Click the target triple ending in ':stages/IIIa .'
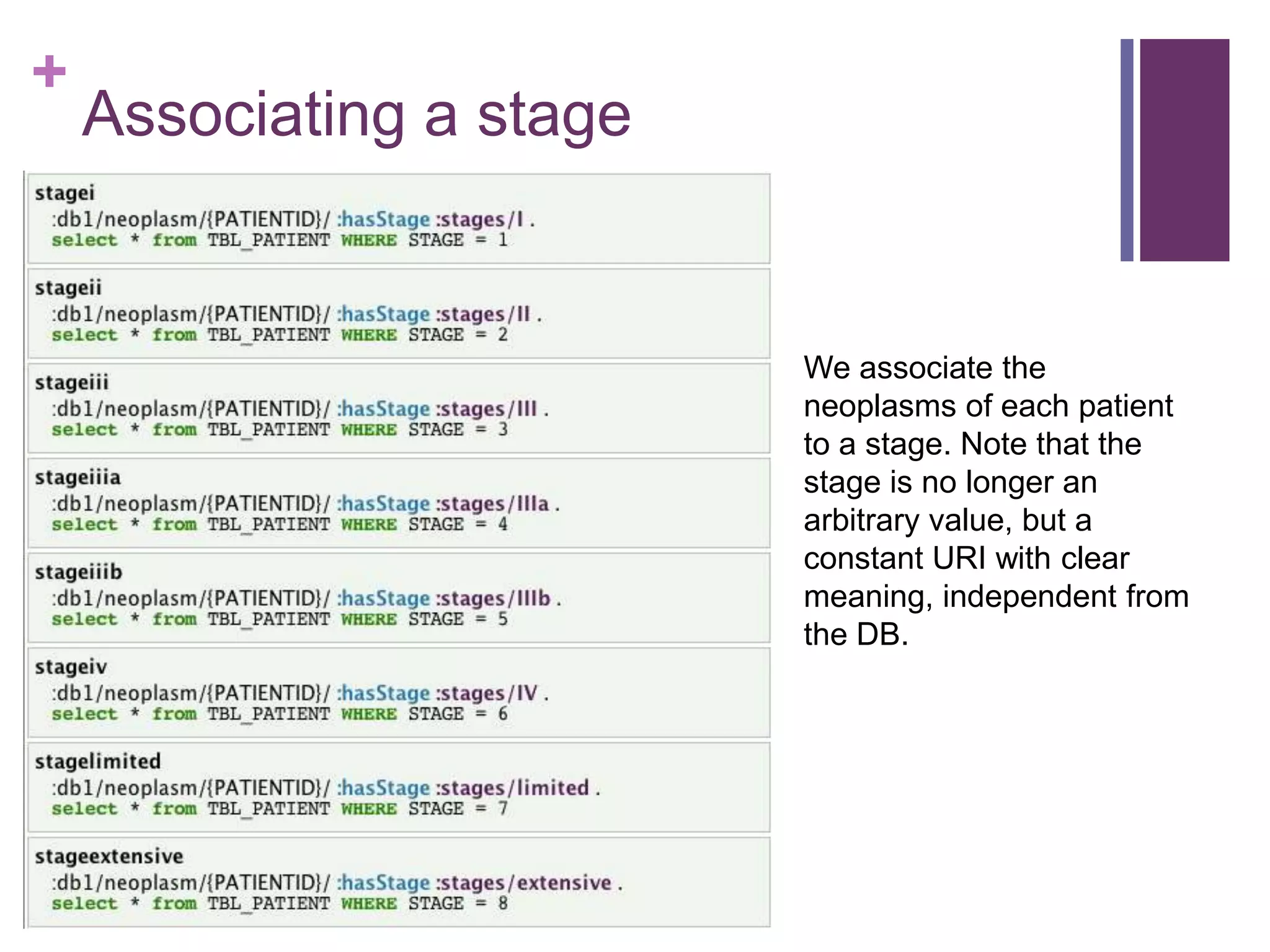The width and height of the screenshot is (1270, 952). pos(306,503)
